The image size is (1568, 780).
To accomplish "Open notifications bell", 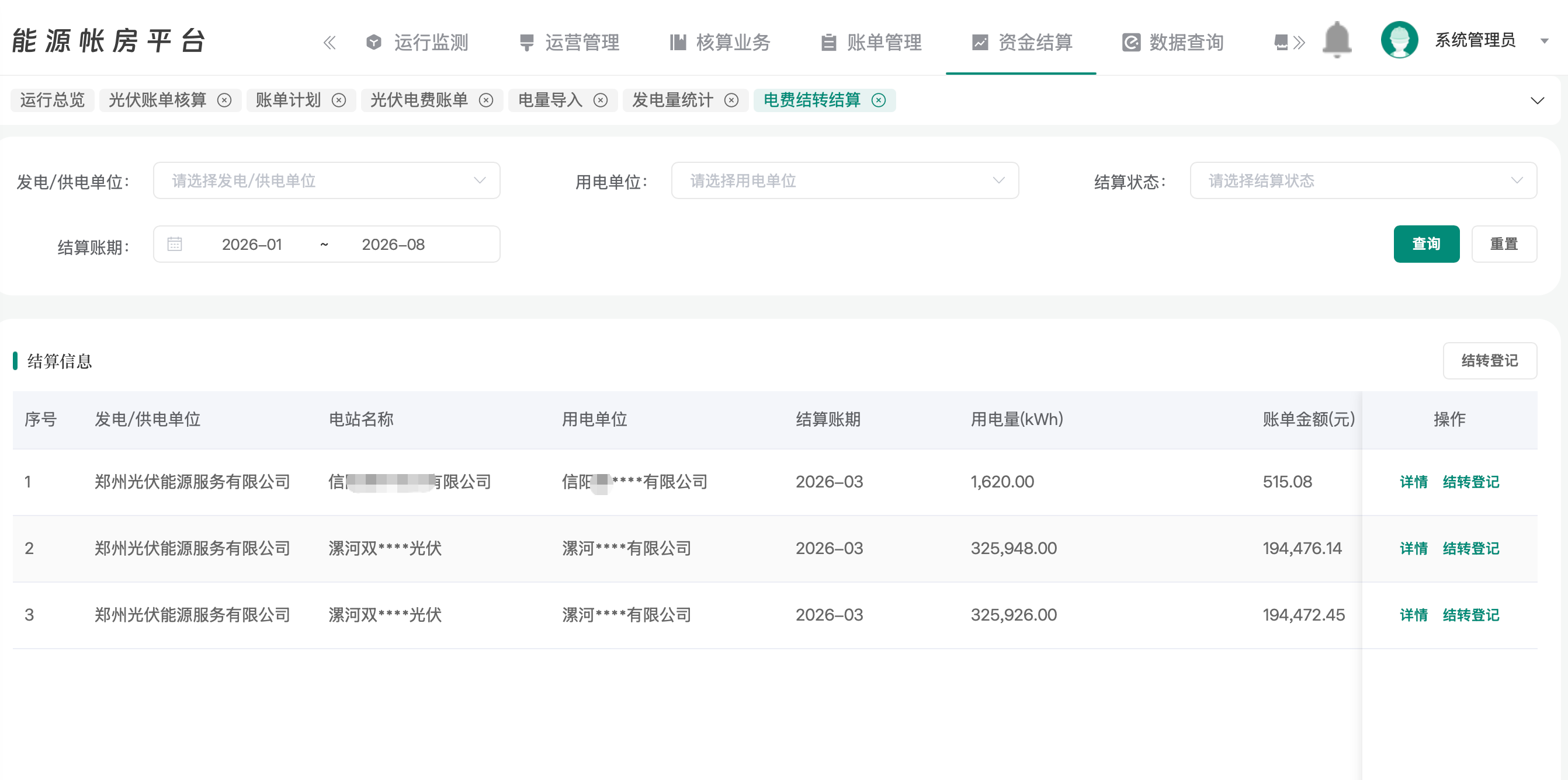I will (x=1337, y=40).
